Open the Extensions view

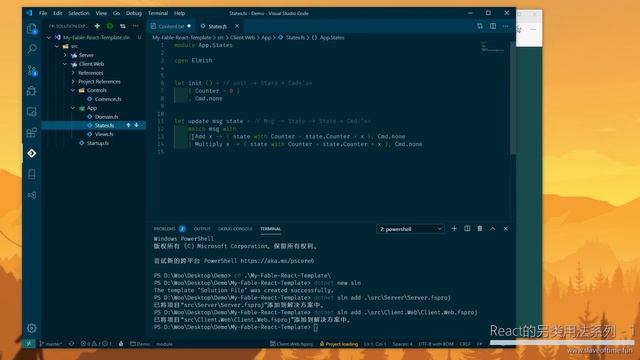[32, 132]
